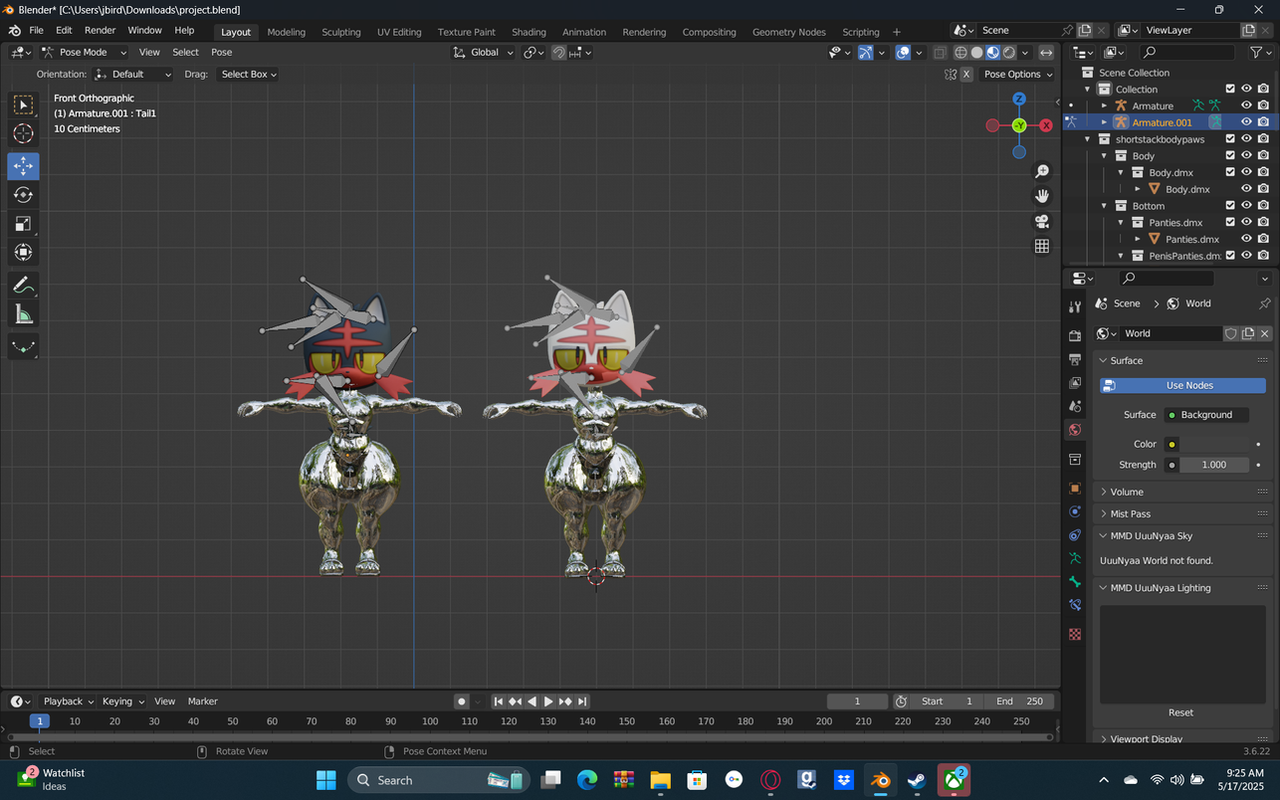Uncheck the shortstackbodypaws collection checkbox

pos(1231,139)
